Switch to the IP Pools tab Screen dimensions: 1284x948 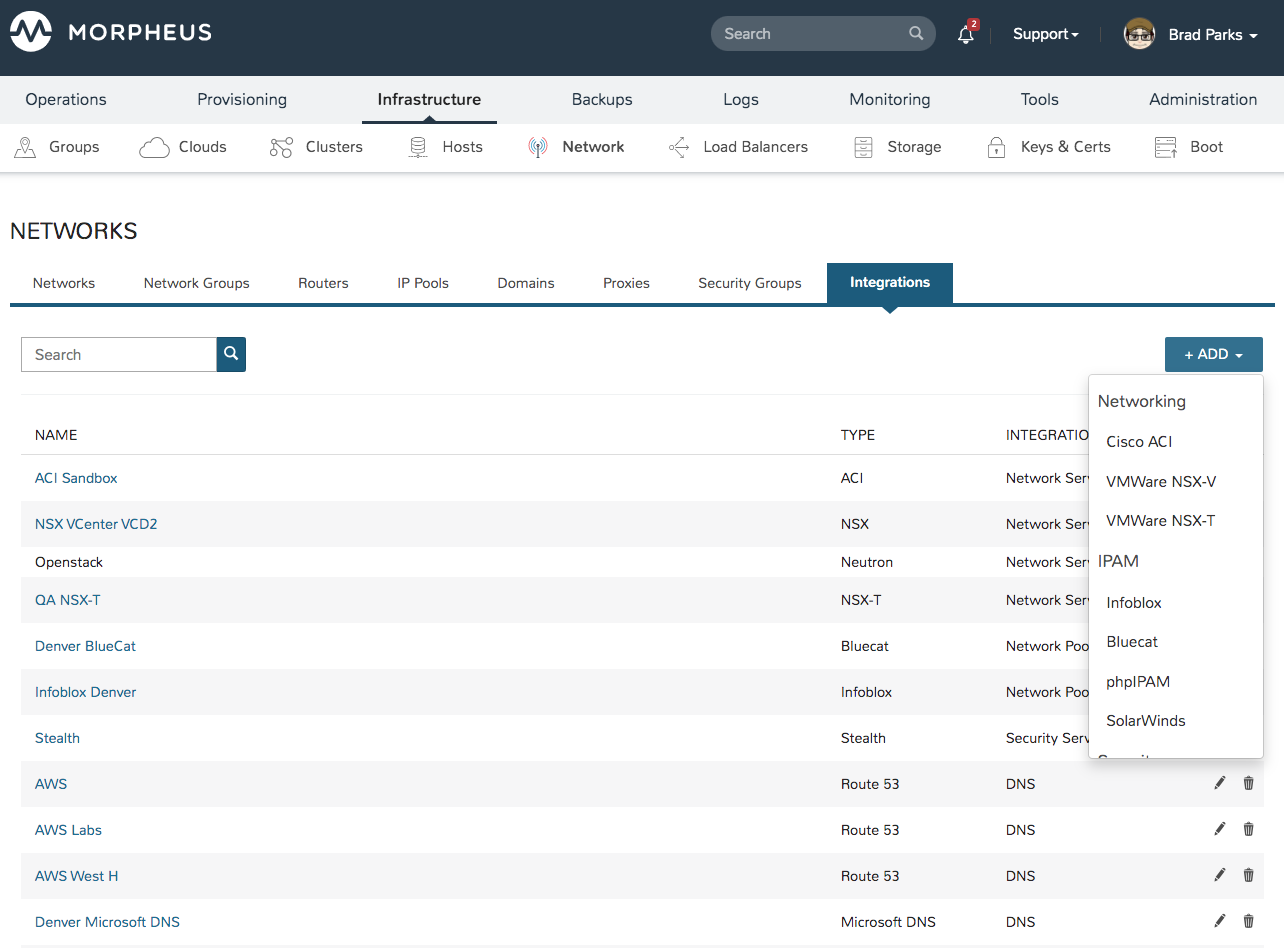[423, 283]
